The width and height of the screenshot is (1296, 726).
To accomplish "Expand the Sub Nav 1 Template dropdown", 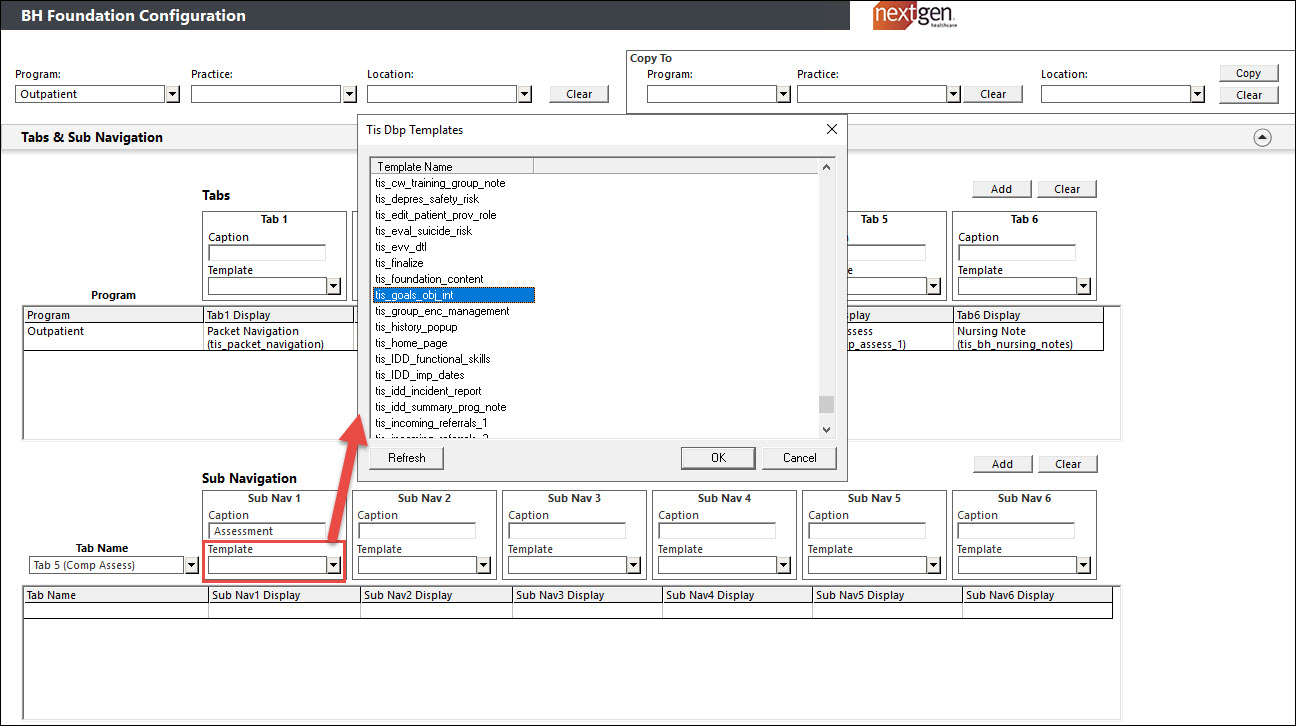I will (334, 565).
